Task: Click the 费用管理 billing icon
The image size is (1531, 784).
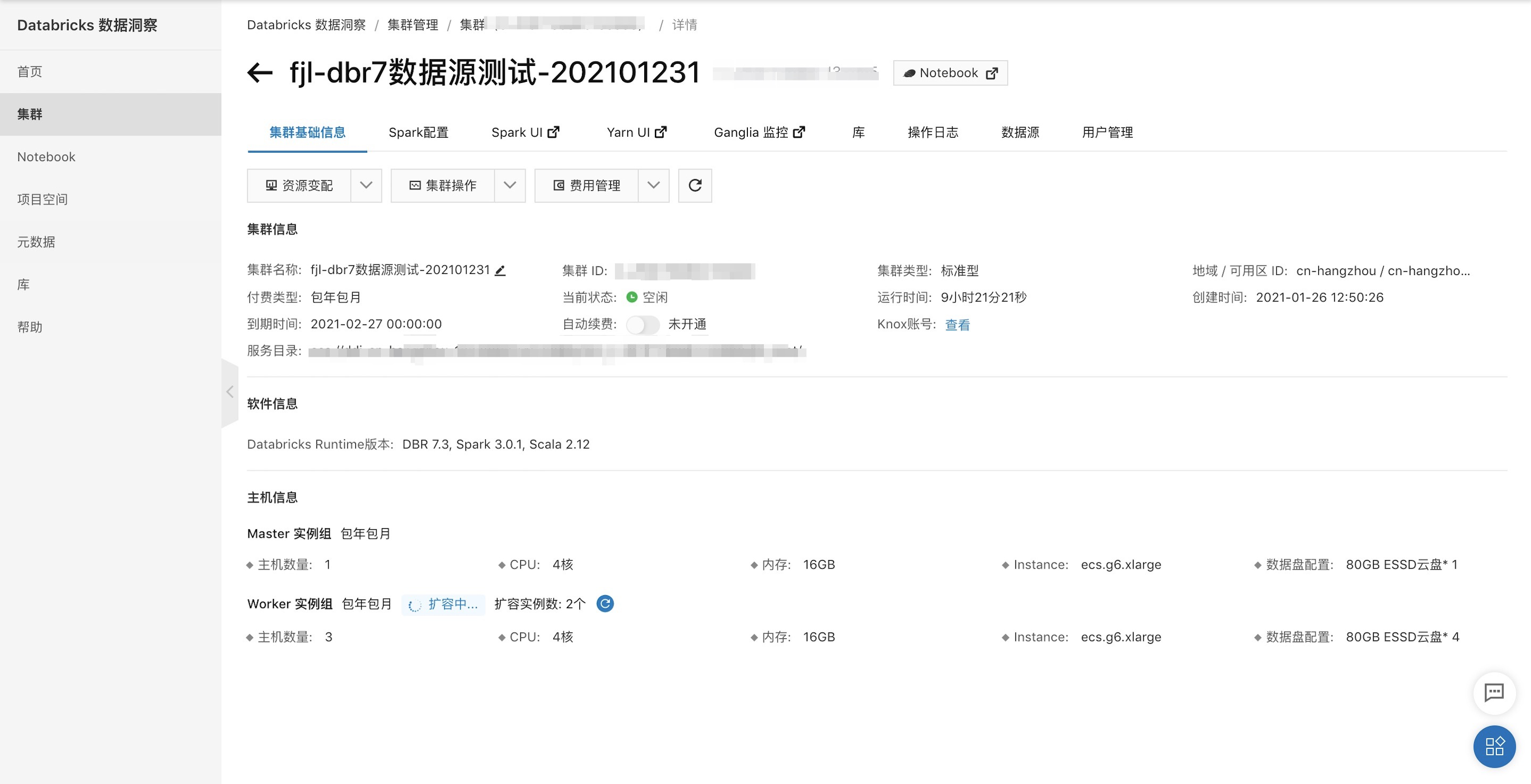Action: pyautogui.click(x=559, y=186)
